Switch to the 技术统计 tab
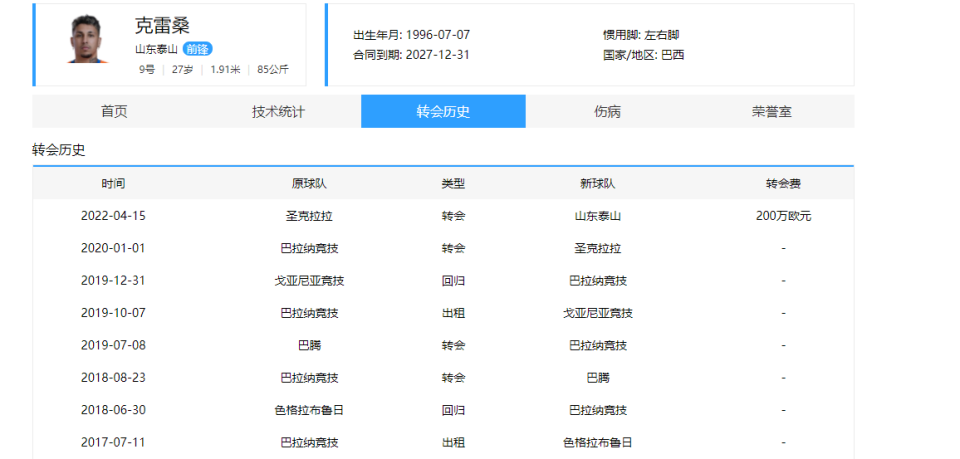 click(x=278, y=112)
